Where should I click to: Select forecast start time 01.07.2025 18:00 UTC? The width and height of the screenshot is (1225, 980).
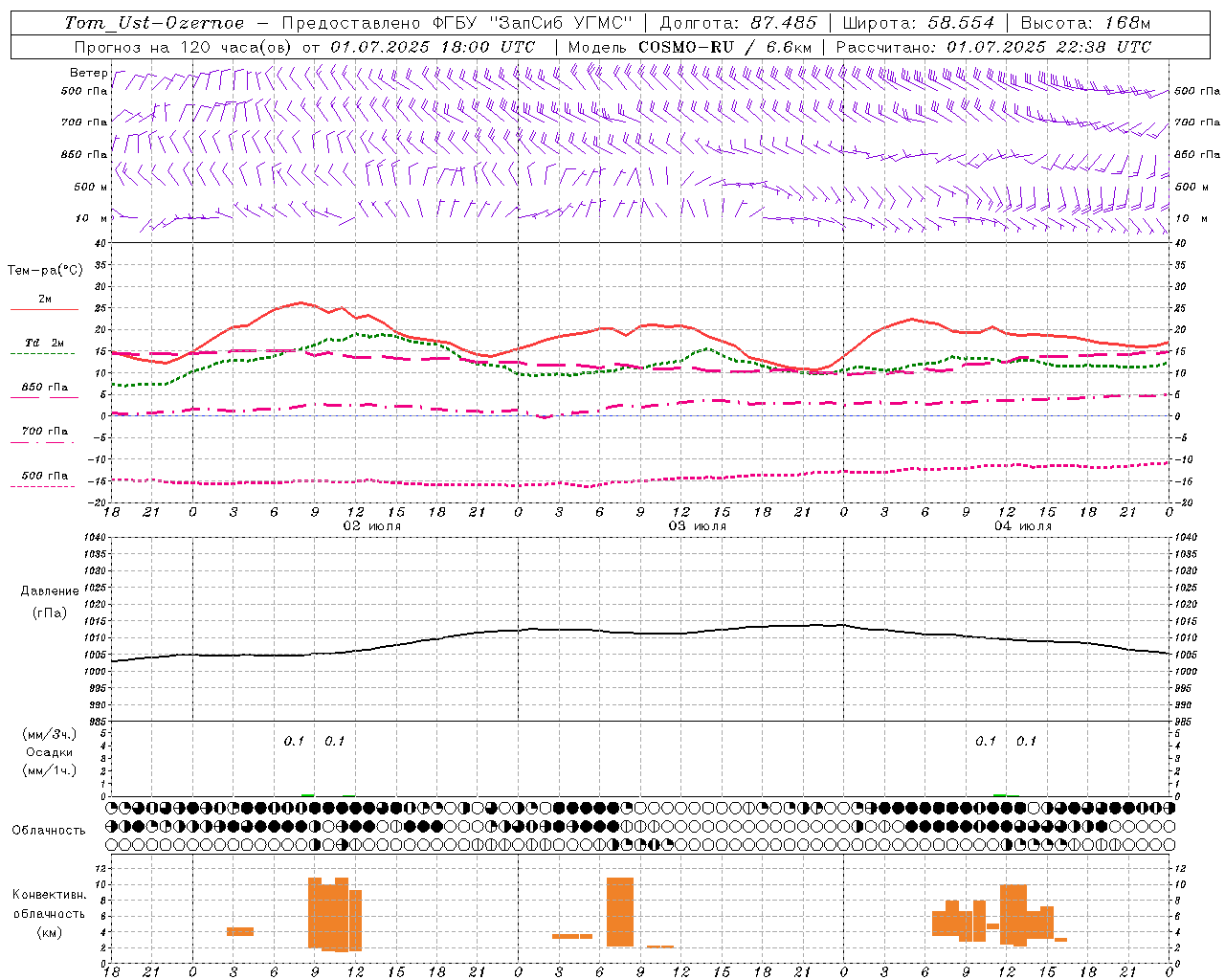click(433, 47)
